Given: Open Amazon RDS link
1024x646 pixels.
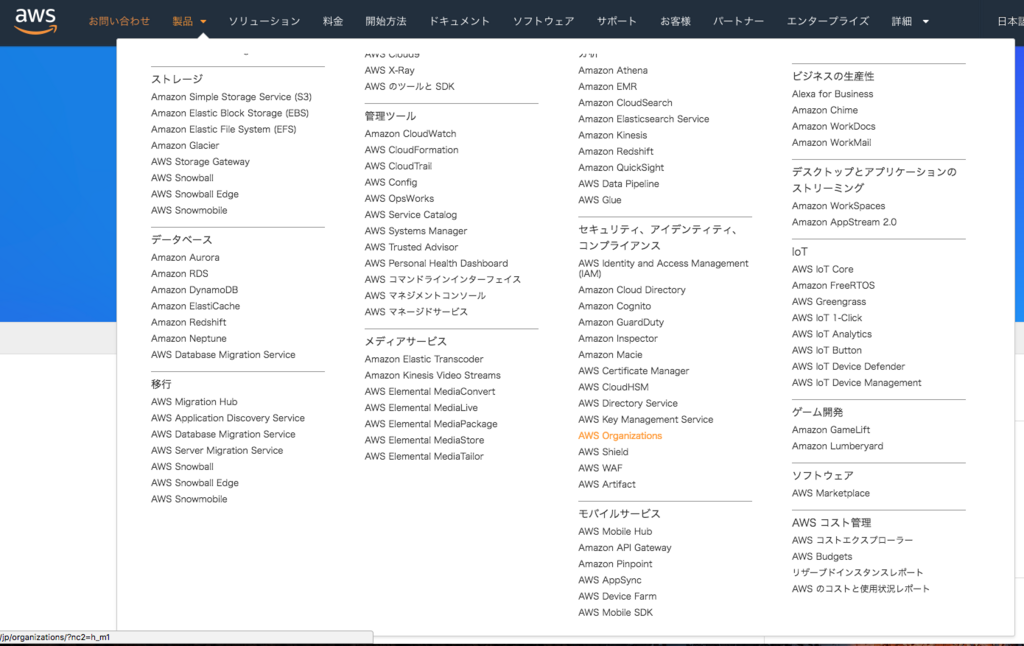Looking at the screenshot, I should pos(180,274).
